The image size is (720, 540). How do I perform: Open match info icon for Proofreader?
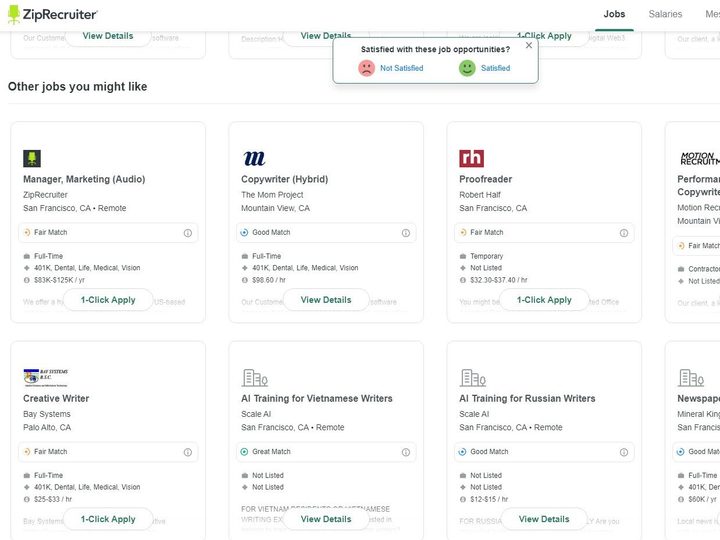coord(624,233)
